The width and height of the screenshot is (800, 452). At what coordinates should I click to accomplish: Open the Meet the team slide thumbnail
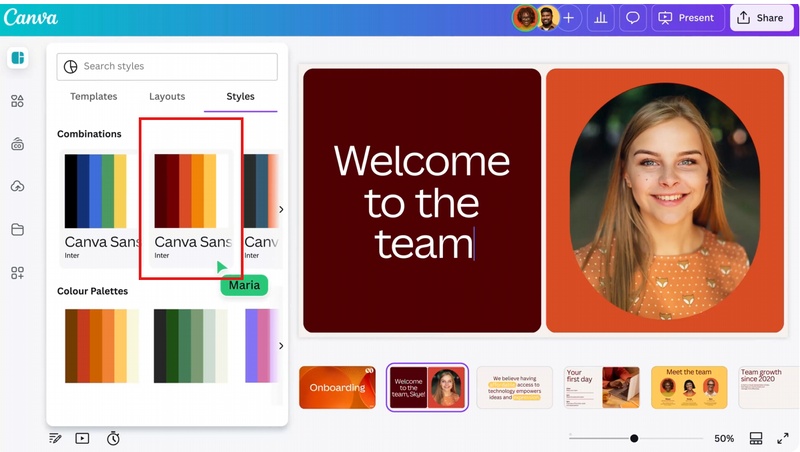pyautogui.click(x=689, y=387)
